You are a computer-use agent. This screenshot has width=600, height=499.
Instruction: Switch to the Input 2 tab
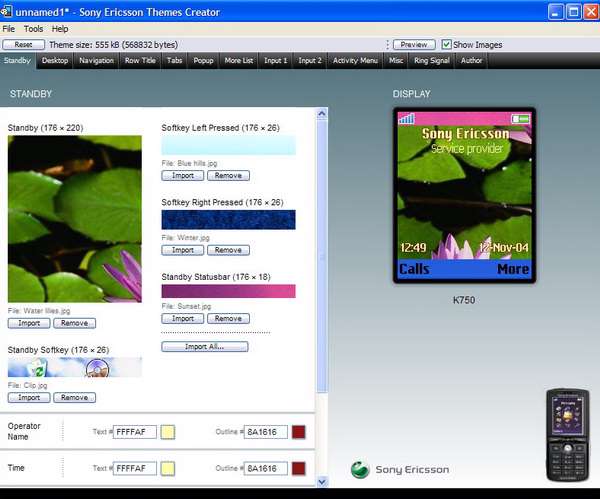(310, 60)
